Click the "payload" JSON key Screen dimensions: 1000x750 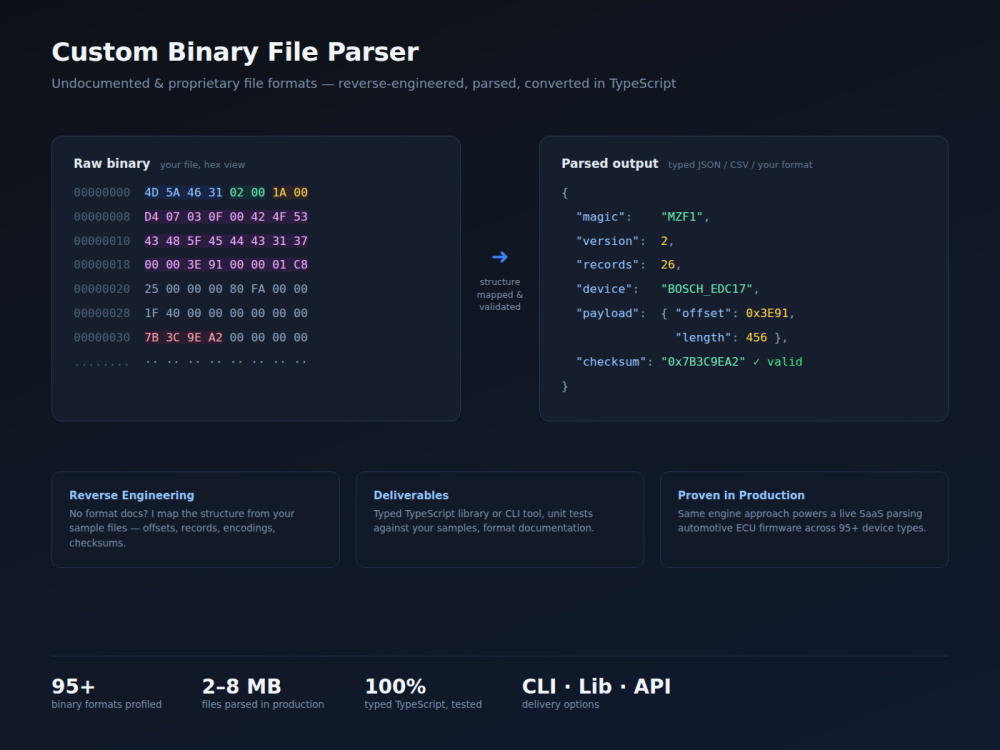[x=607, y=313]
